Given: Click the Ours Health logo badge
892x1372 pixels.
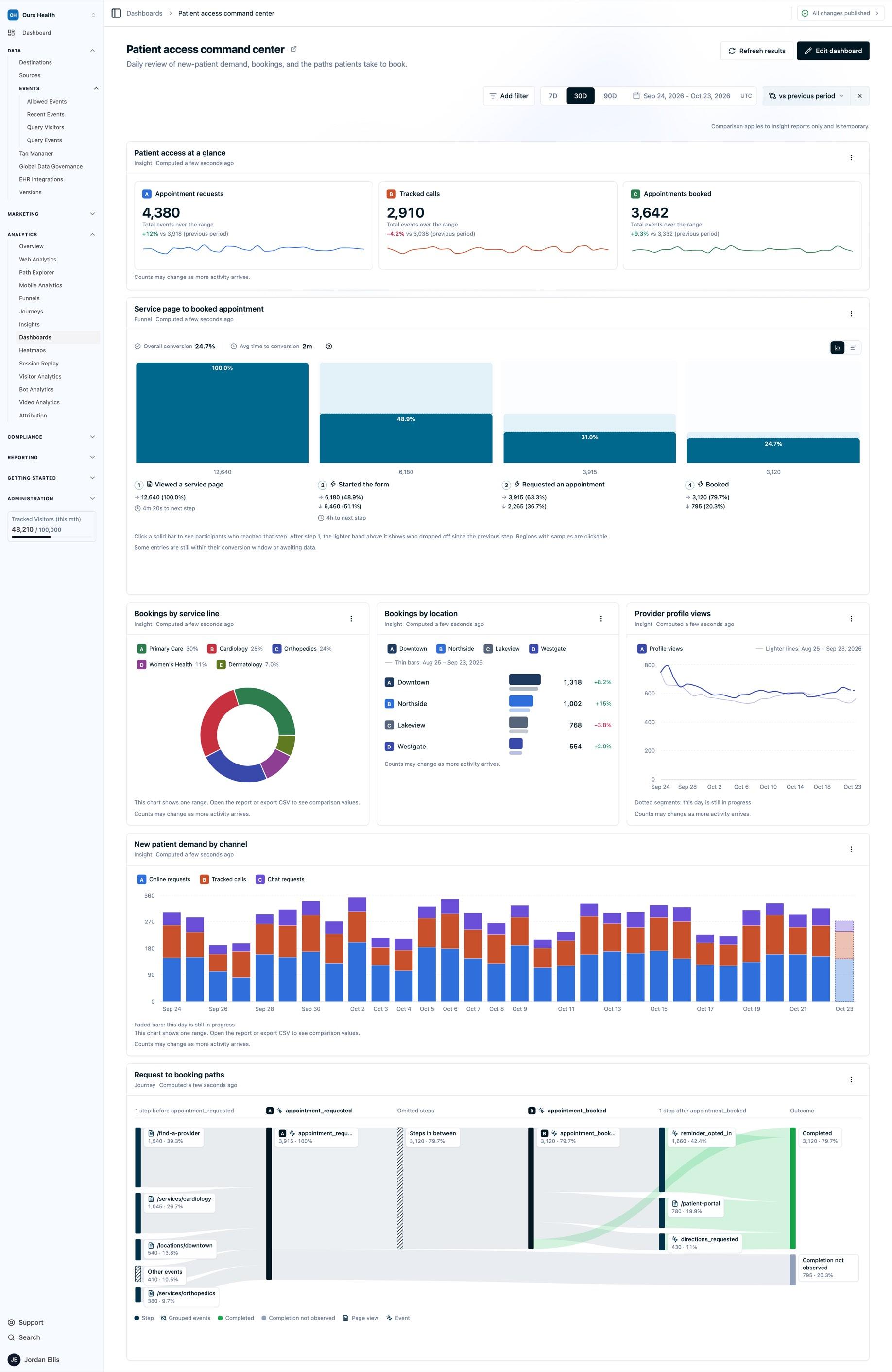Looking at the screenshot, I should click(x=13, y=15).
